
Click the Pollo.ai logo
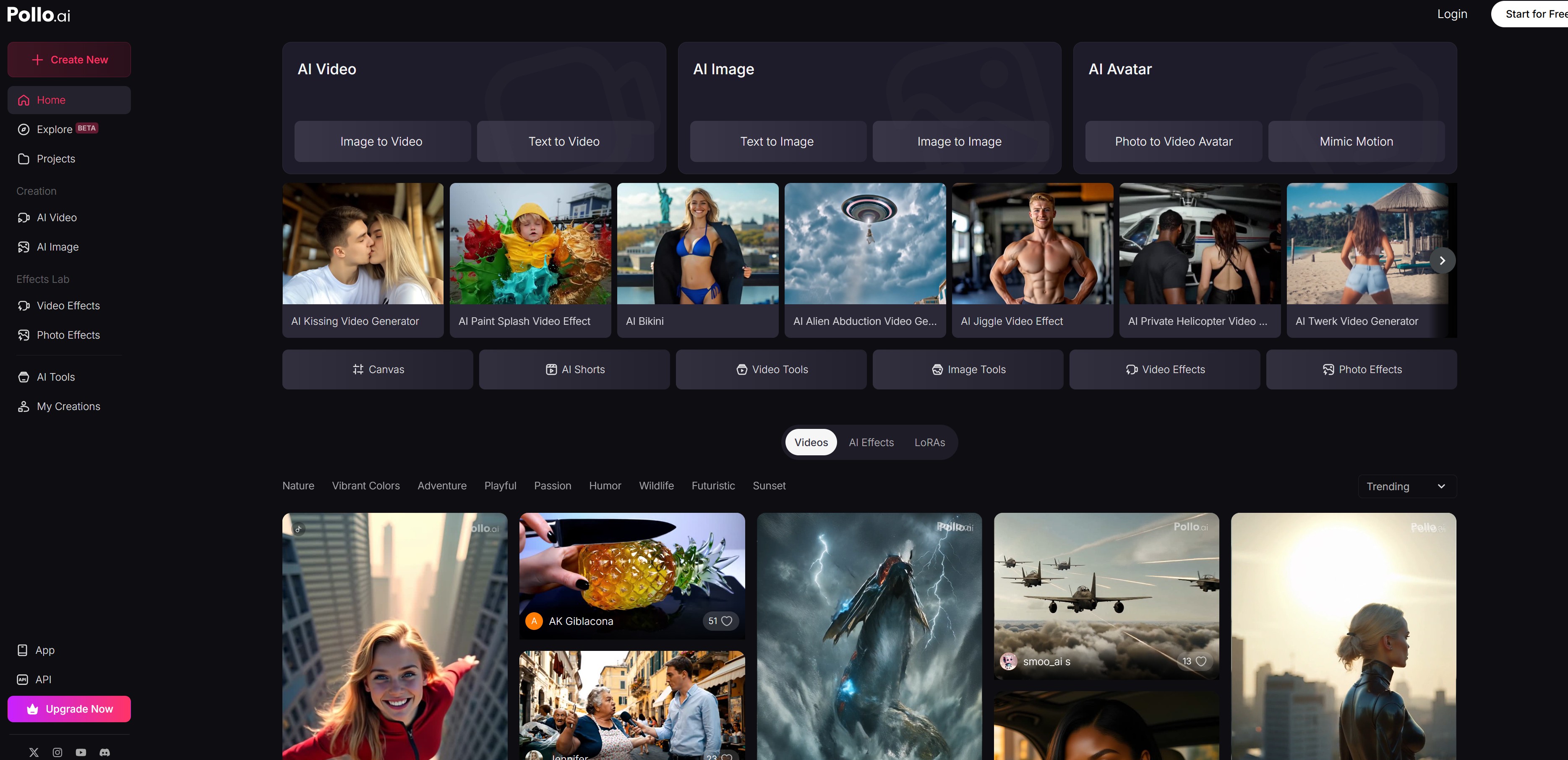[38, 15]
